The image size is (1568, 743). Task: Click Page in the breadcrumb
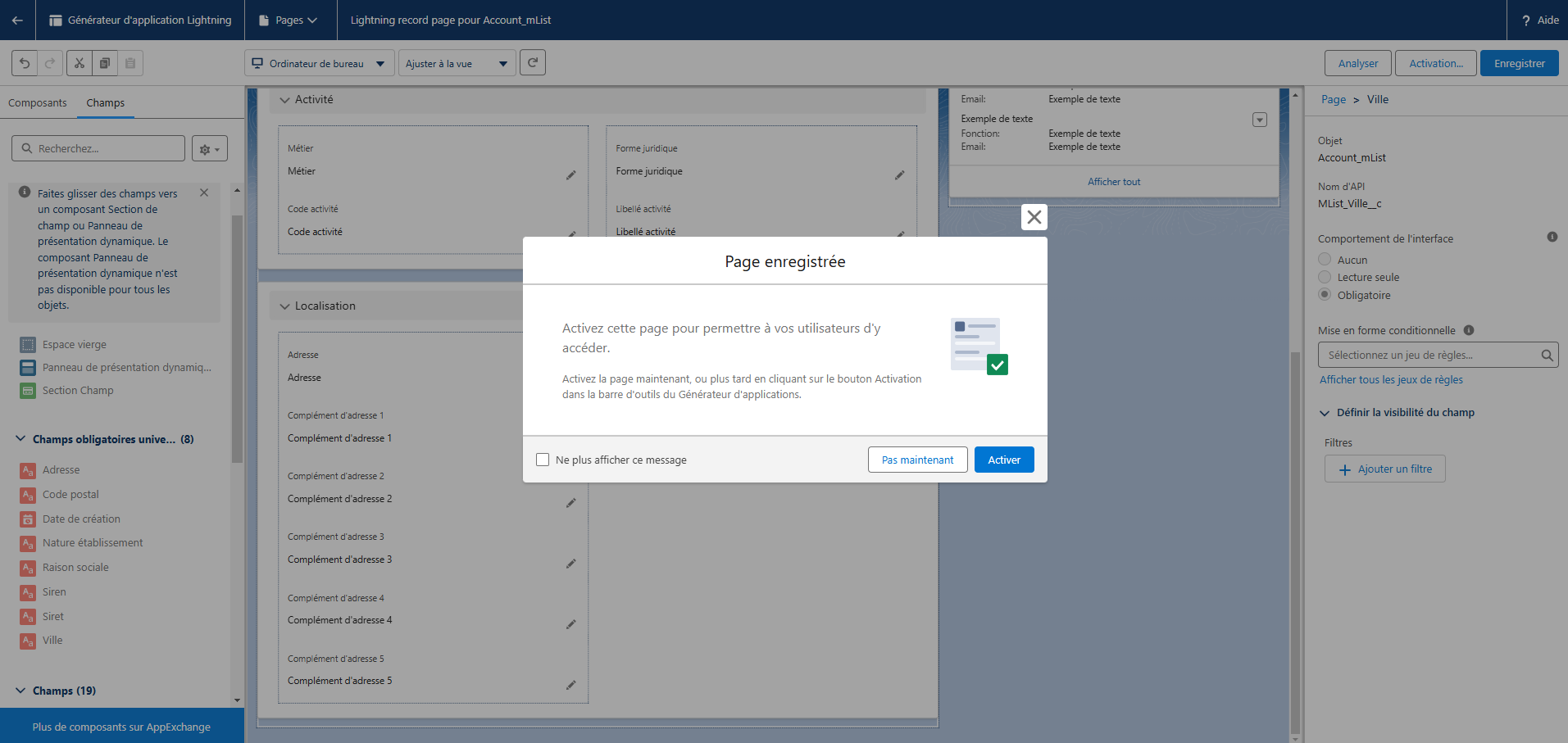pos(1333,99)
